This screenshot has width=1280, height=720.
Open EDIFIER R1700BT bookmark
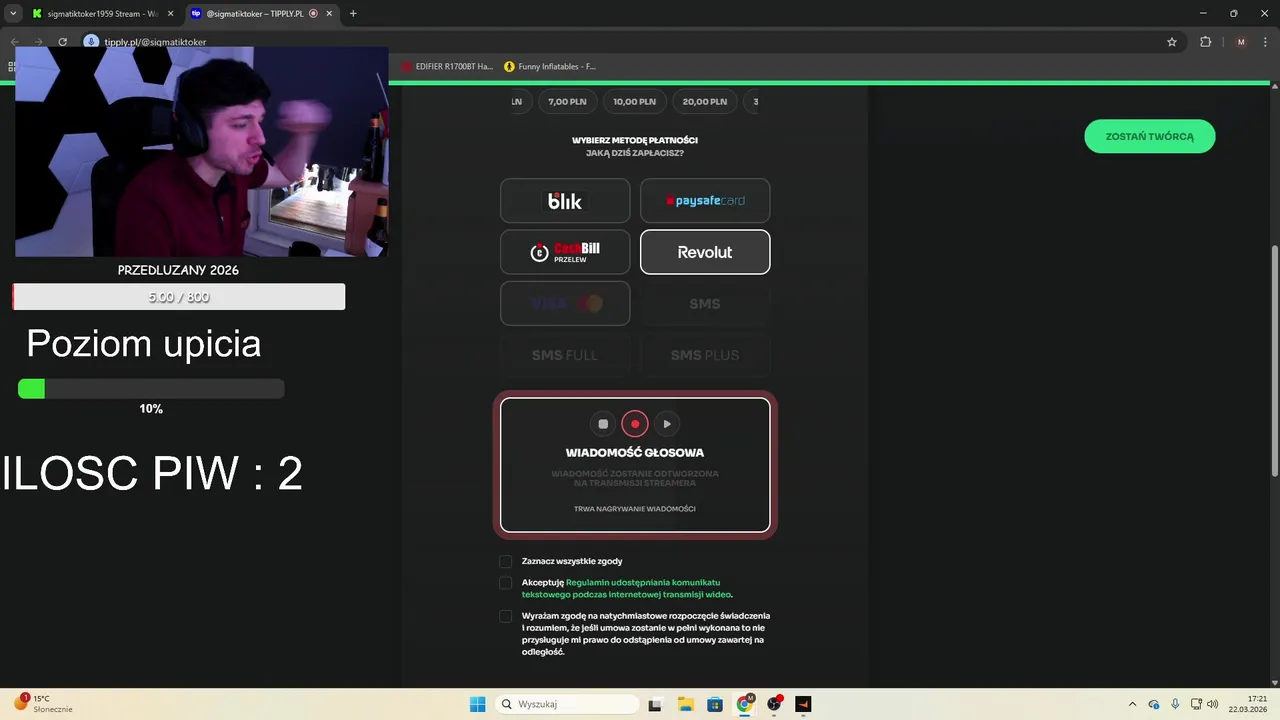pyautogui.click(x=447, y=67)
